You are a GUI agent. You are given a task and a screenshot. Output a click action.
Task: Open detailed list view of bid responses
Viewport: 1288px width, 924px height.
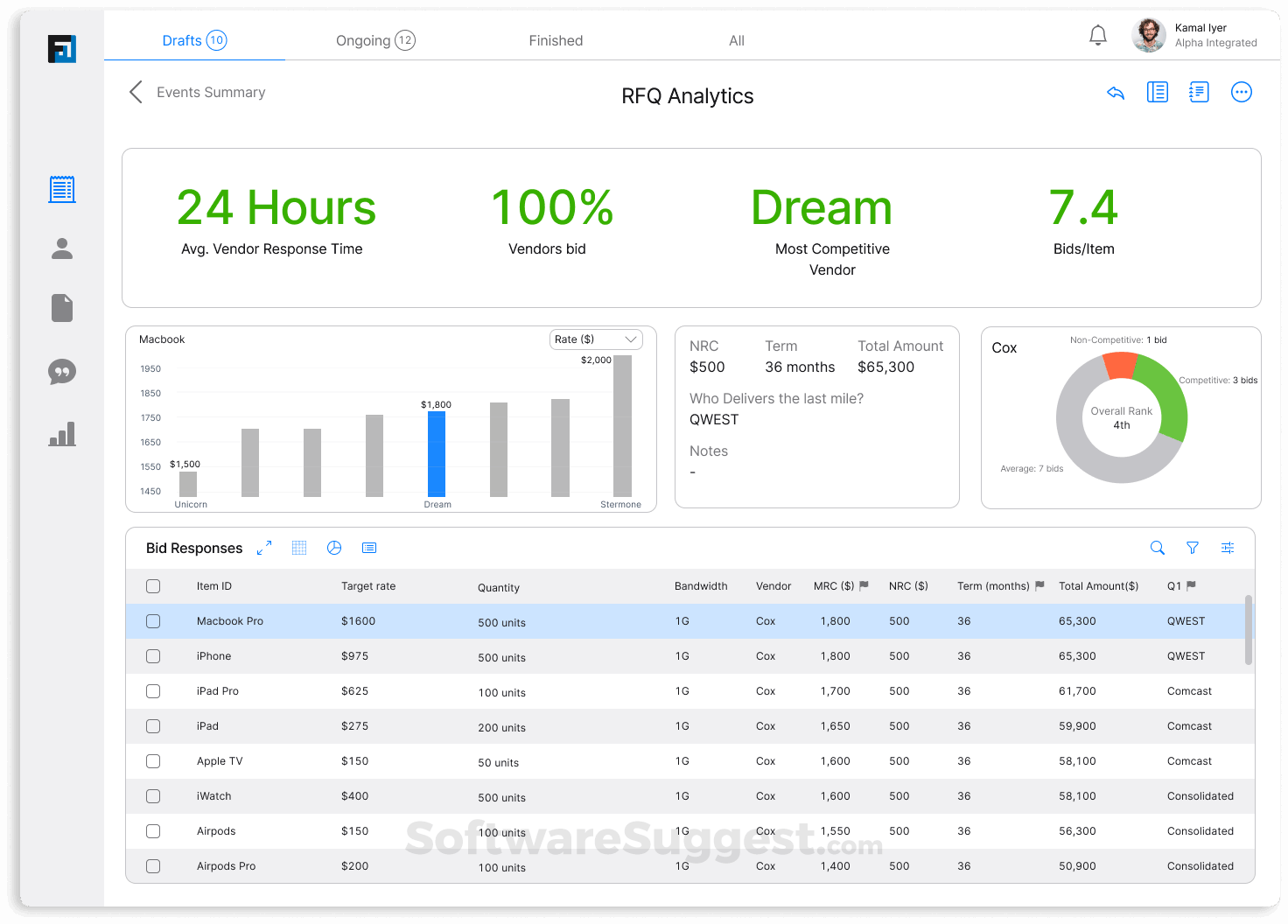coord(369,547)
